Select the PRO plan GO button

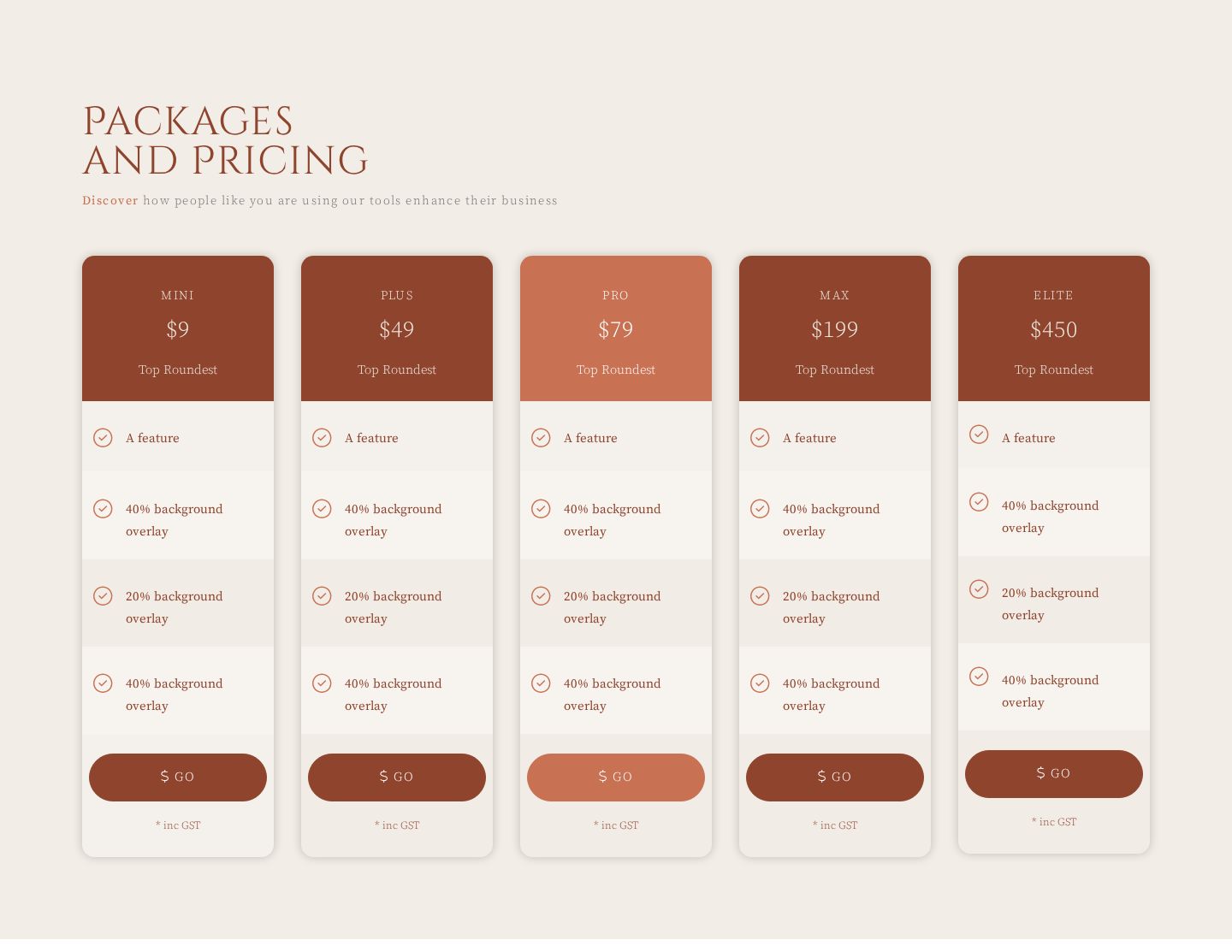pyautogui.click(x=616, y=778)
